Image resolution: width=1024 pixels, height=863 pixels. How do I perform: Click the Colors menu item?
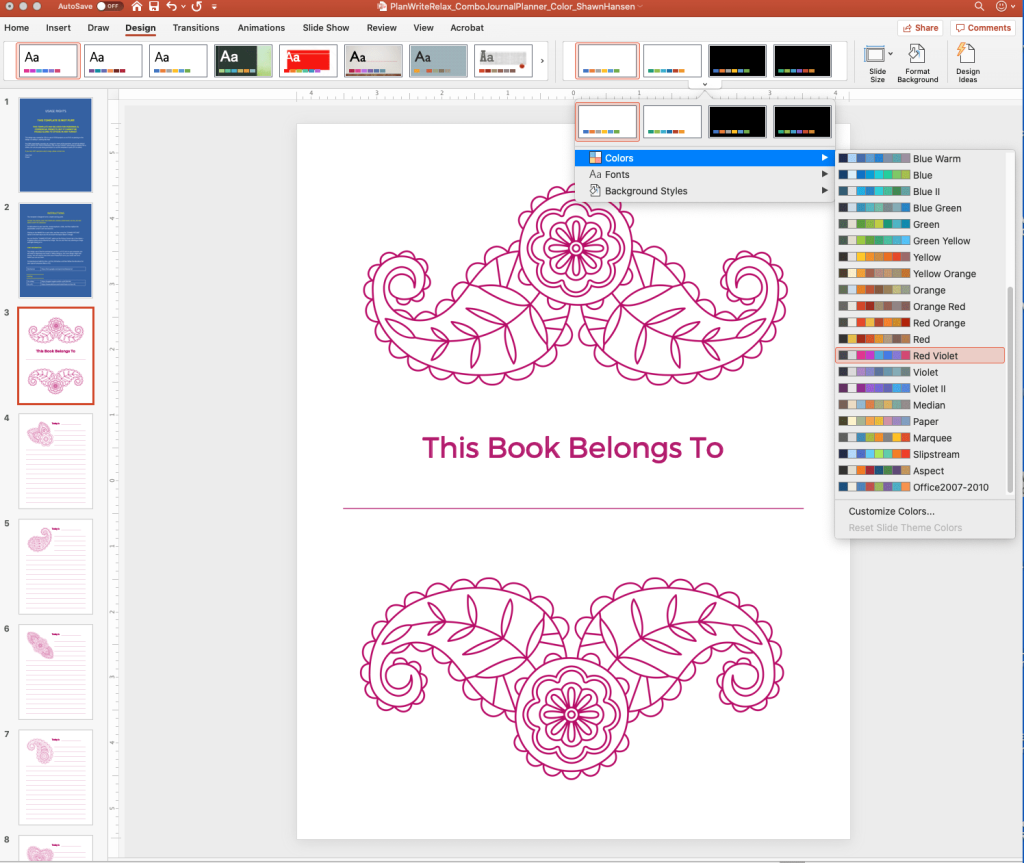[705, 158]
